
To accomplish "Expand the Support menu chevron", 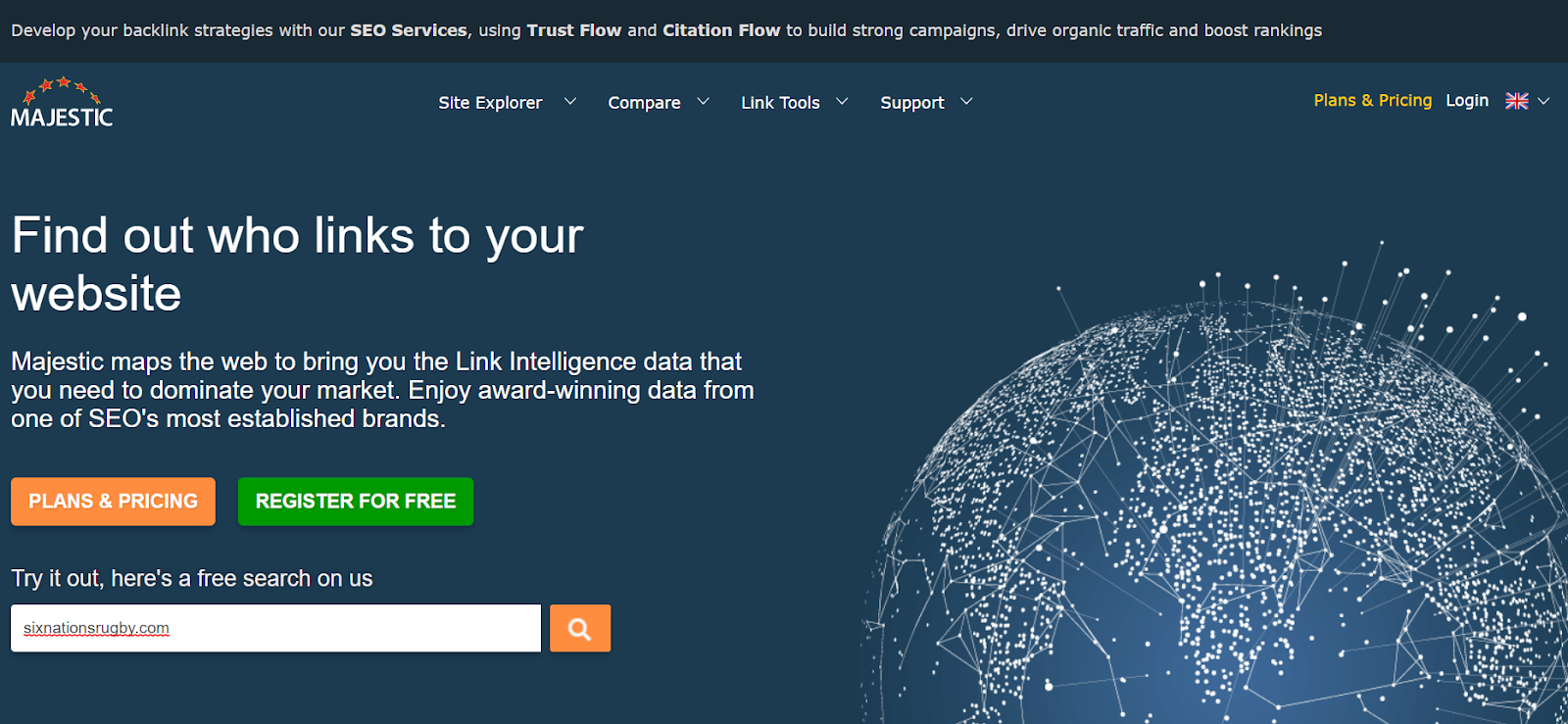I will (966, 101).
